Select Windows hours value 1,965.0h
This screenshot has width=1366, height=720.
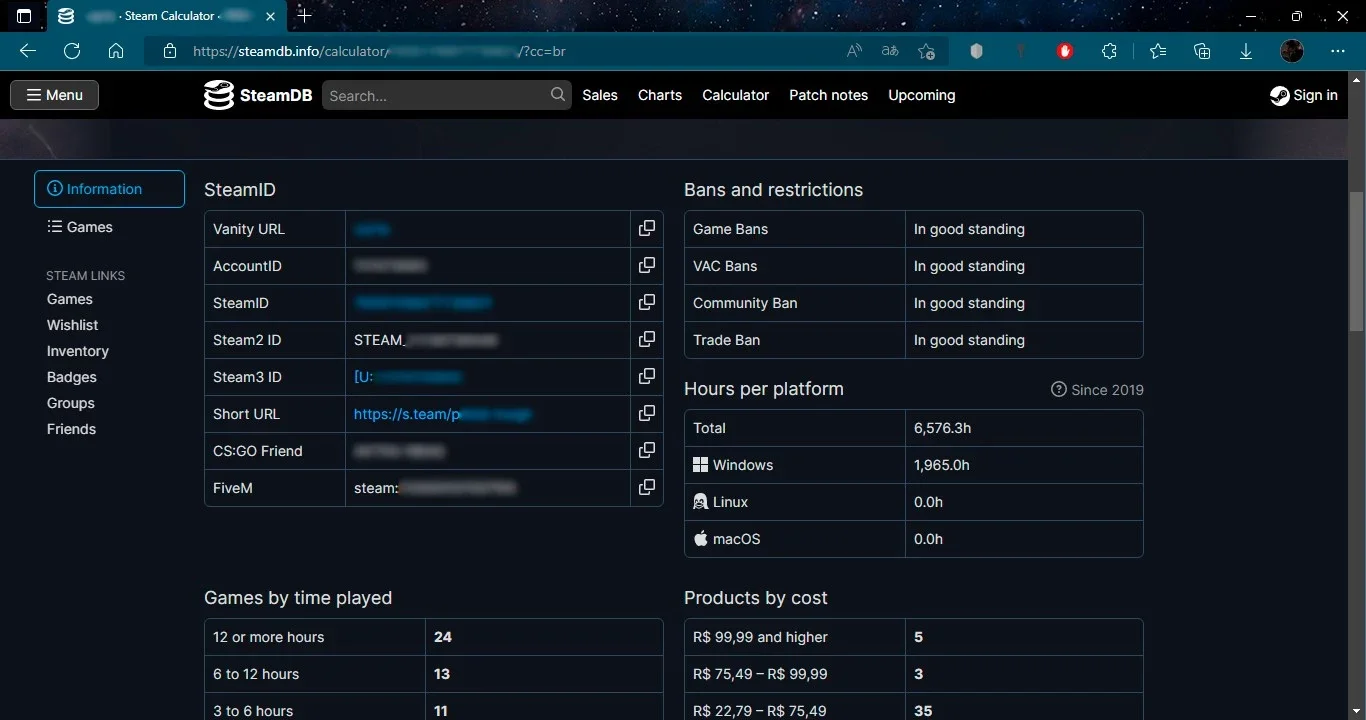pos(942,465)
